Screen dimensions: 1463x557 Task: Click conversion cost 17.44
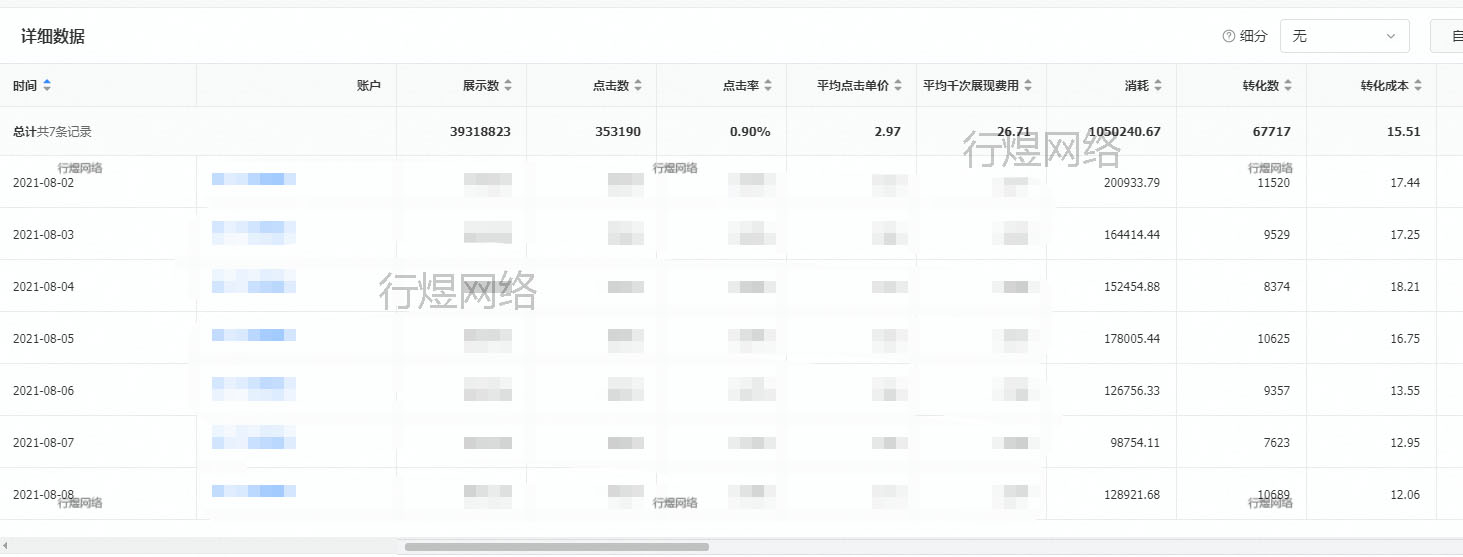click(x=1405, y=183)
